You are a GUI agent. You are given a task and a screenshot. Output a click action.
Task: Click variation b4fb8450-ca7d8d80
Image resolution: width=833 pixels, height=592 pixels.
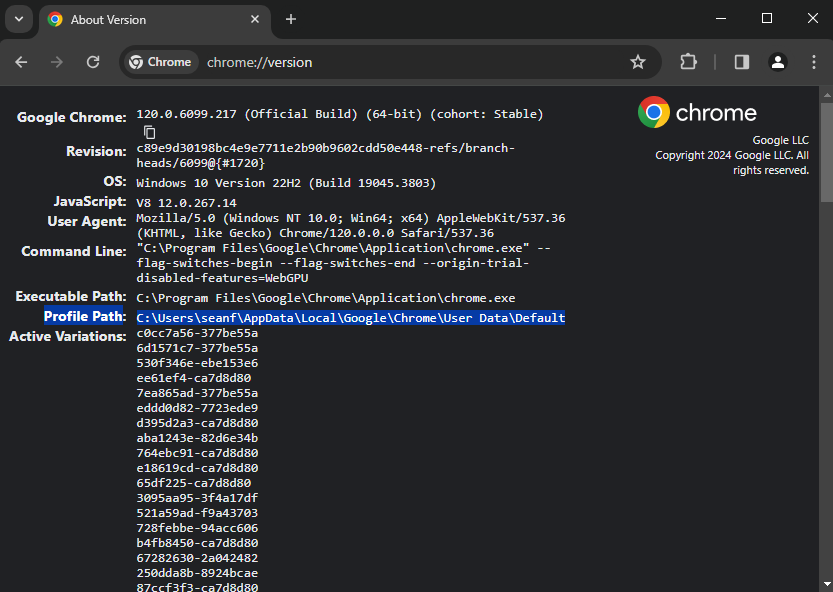pos(197,543)
